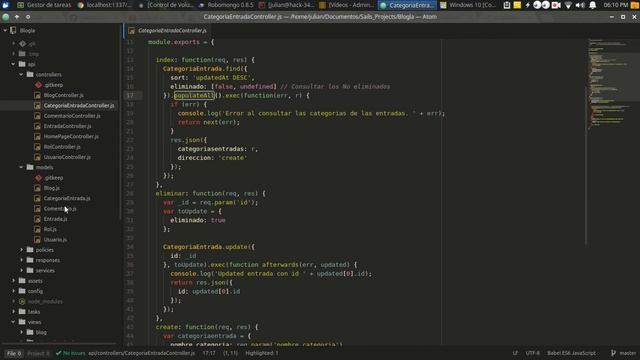Collapse the Blogla project root
This screenshot has height=360, width=640.
tap(5, 30)
